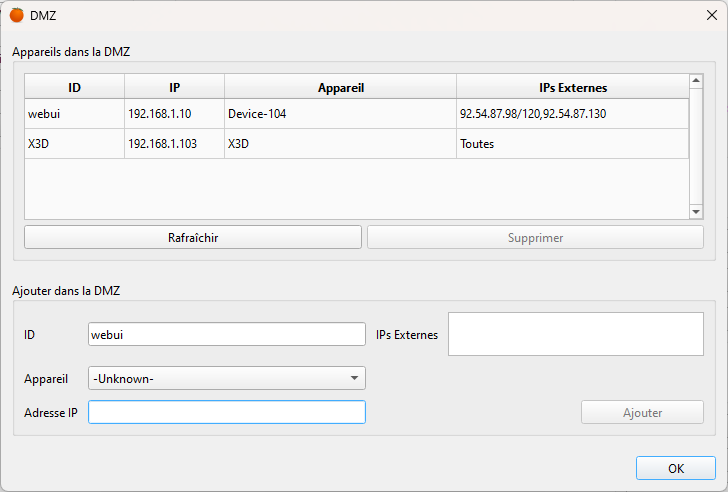The width and height of the screenshot is (728, 492).
Task: Click the table scrollbar up arrow
Action: click(x=696, y=81)
